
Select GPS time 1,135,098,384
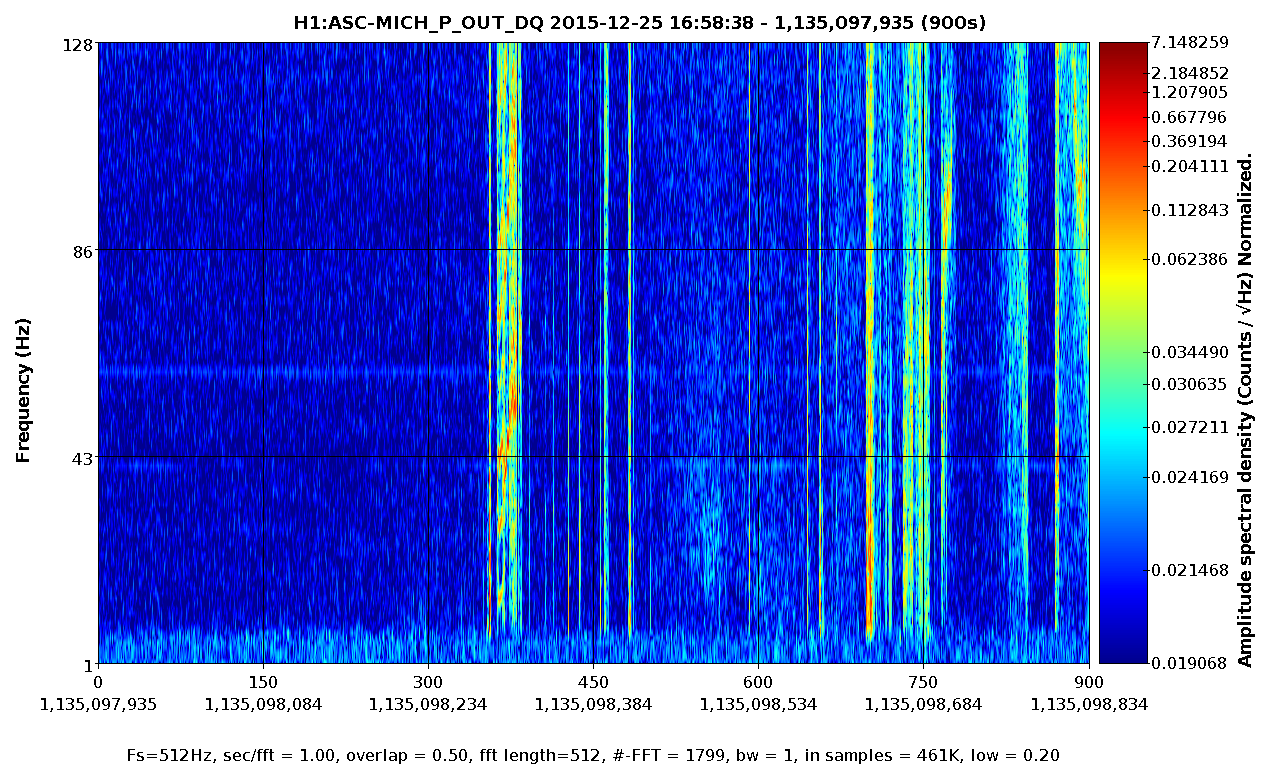(x=593, y=704)
